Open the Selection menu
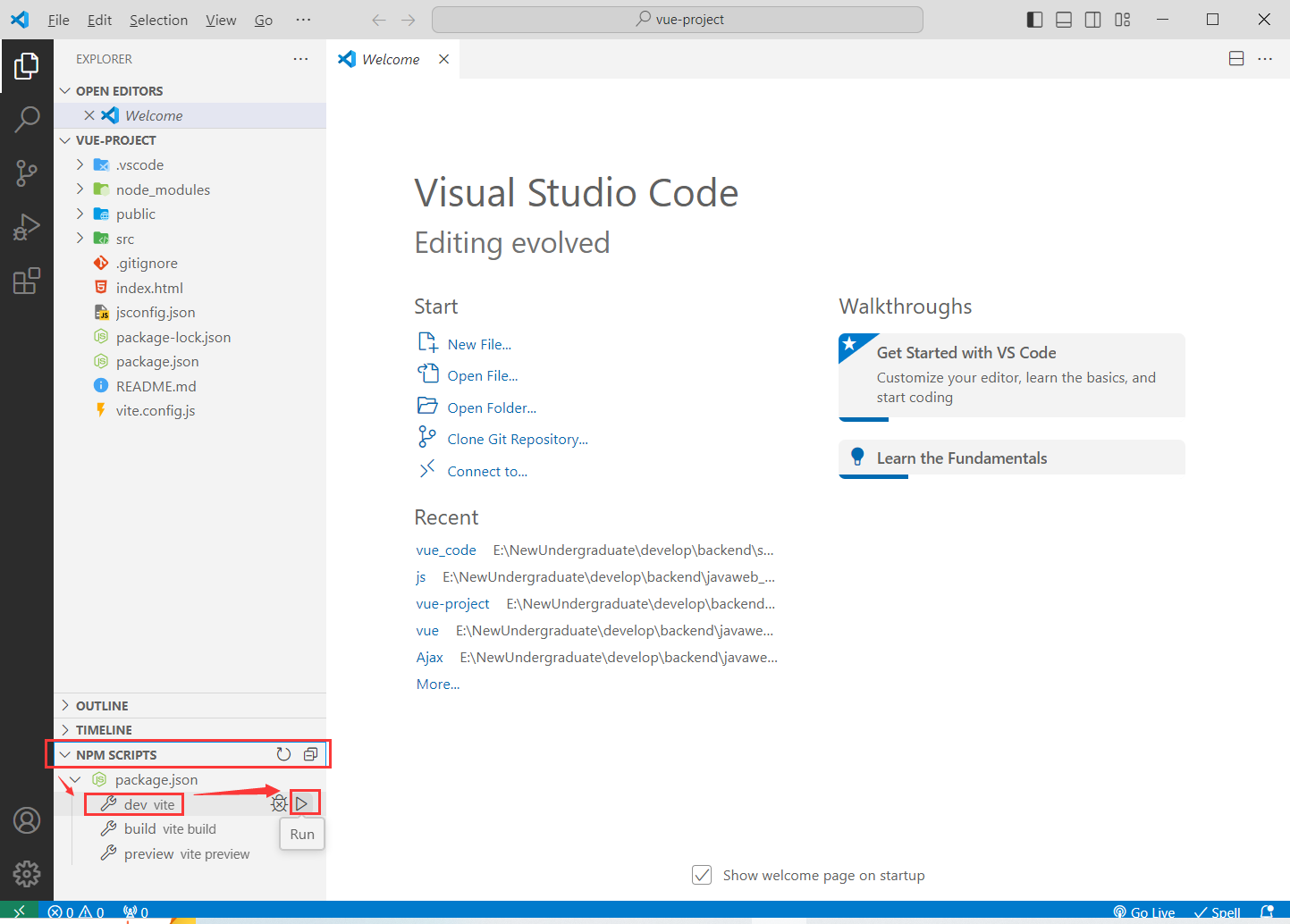 pos(158,20)
